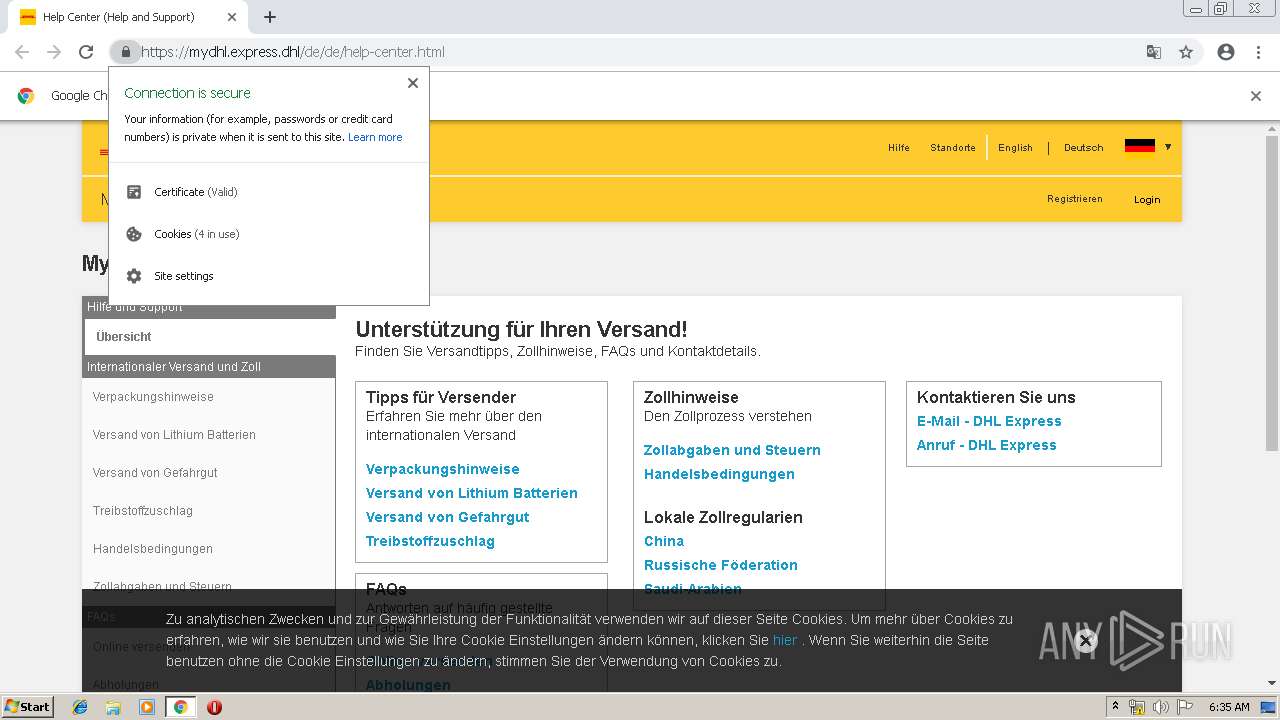This screenshot has width=1280, height=720.
Task: Click the Login link
Action: click(x=1147, y=200)
